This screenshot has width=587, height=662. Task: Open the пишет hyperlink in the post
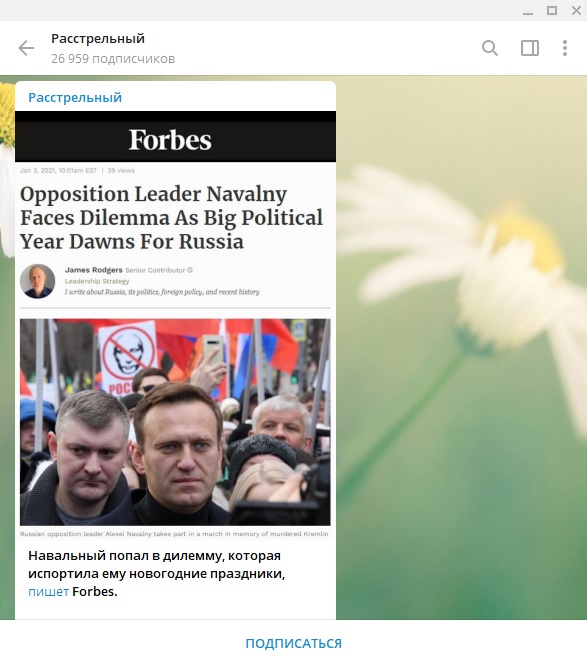click(48, 591)
